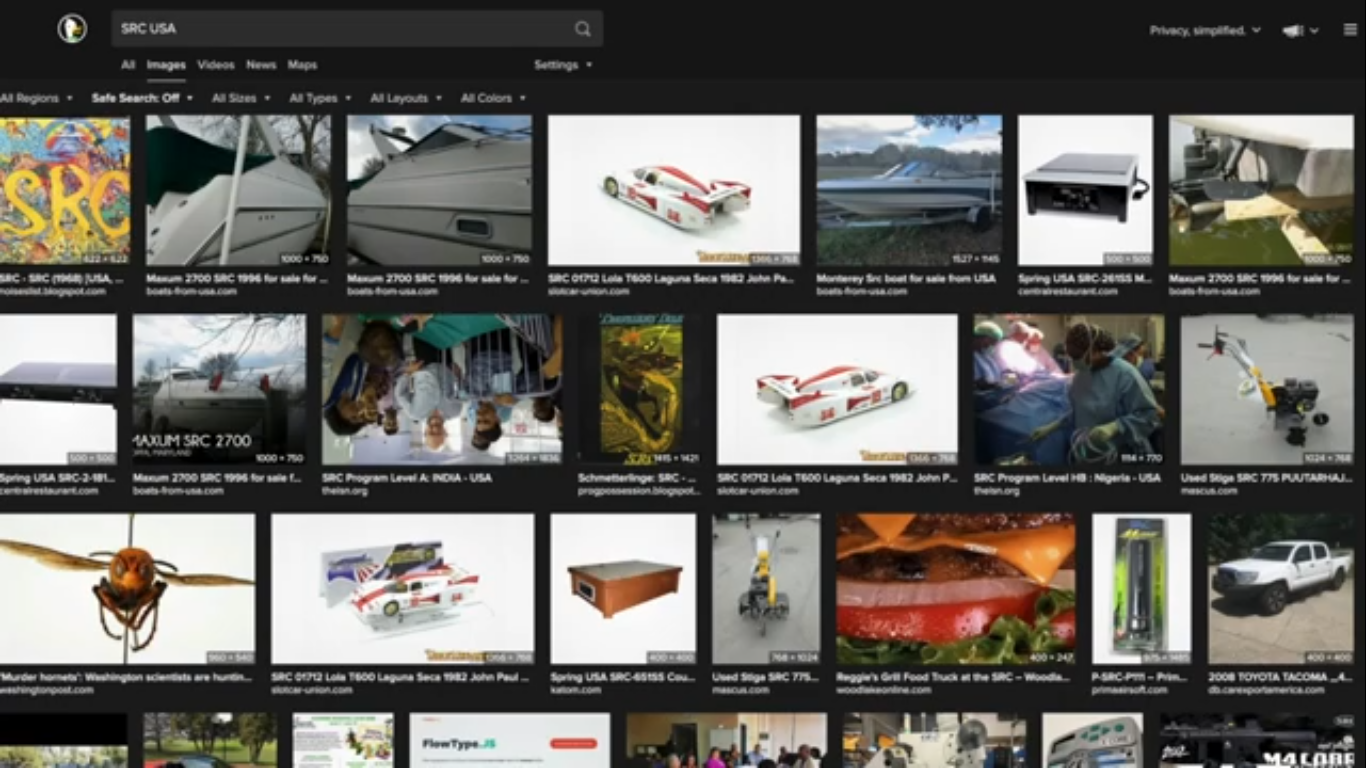Click the search box containing SRC USA

(x=340, y=29)
